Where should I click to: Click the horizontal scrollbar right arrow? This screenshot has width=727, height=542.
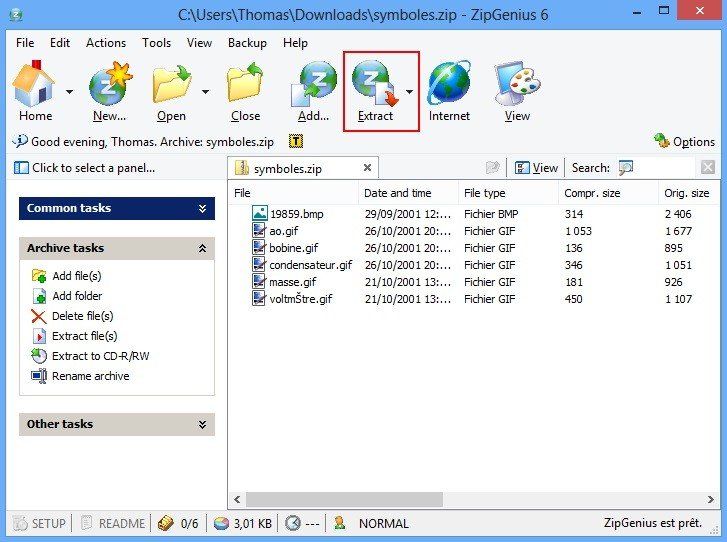[711, 499]
